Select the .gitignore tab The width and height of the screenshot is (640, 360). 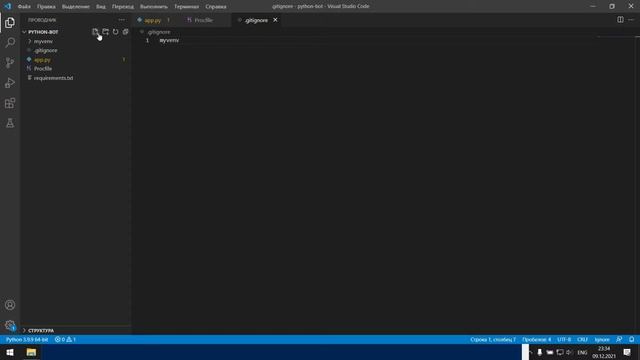(256, 20)
